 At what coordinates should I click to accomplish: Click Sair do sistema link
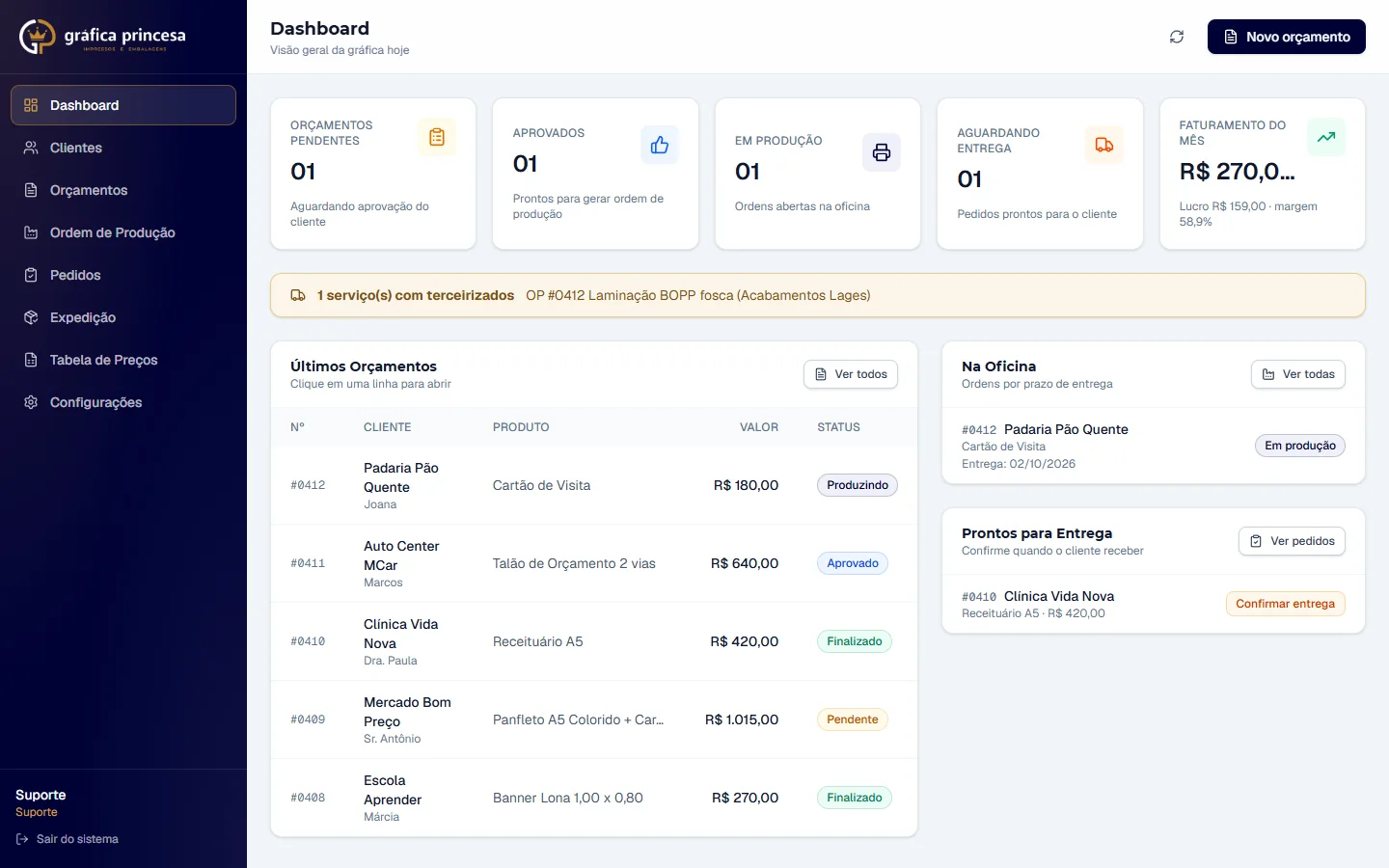point(68,839)
